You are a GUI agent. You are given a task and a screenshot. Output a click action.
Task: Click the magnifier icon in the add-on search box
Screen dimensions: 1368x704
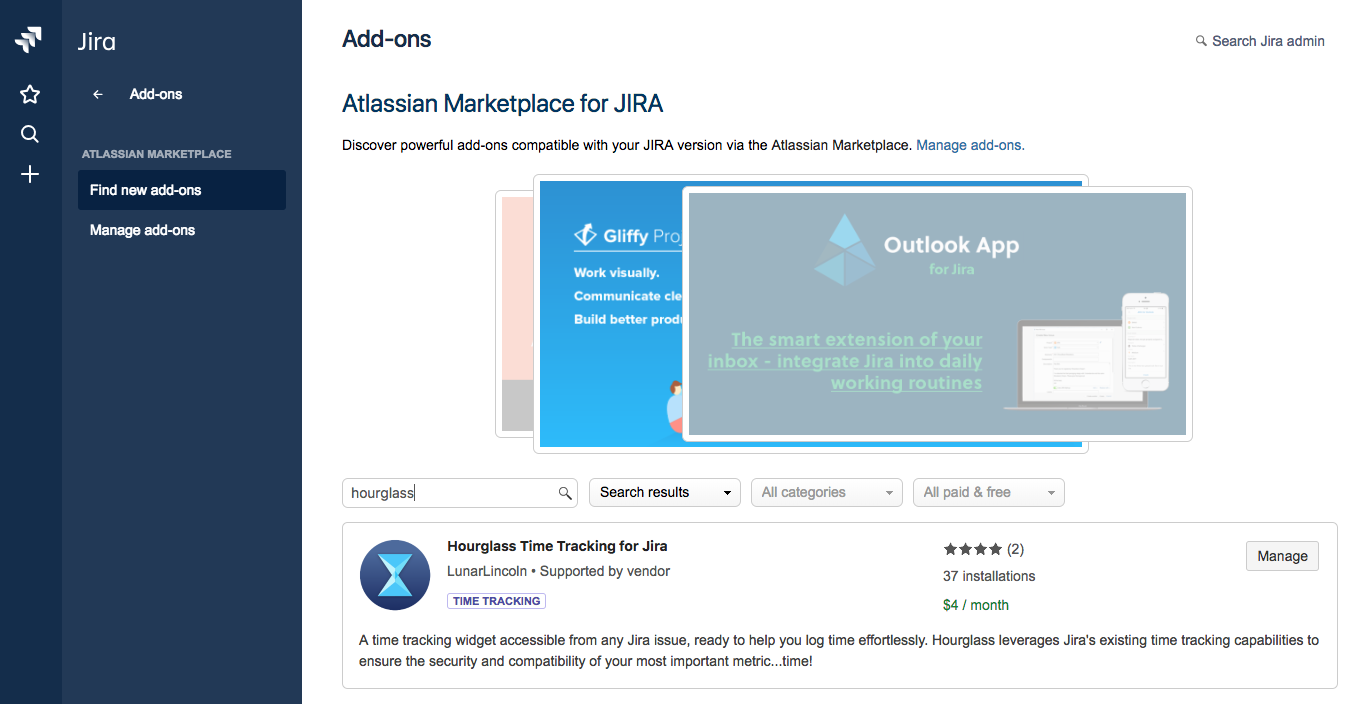[565, 493]
